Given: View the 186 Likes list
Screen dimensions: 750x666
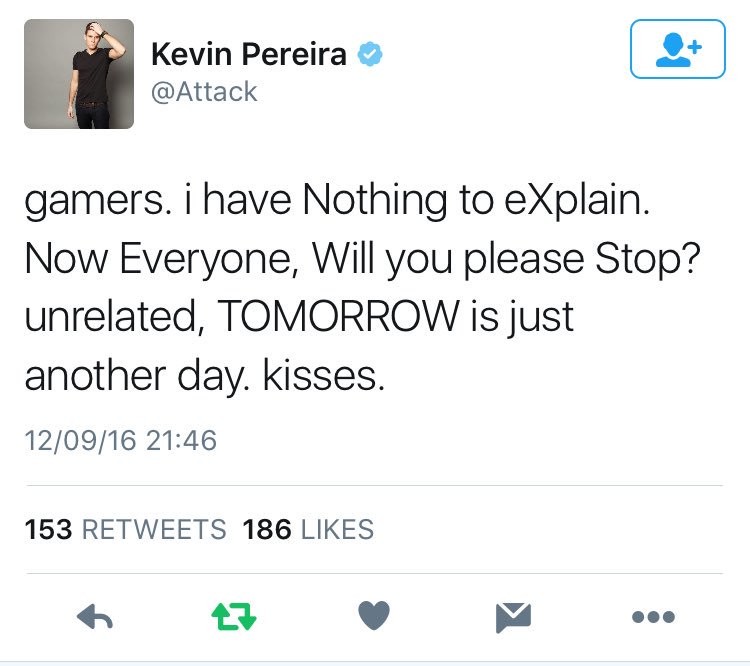Looking at the screenshot, I should [x=309, y=530].
